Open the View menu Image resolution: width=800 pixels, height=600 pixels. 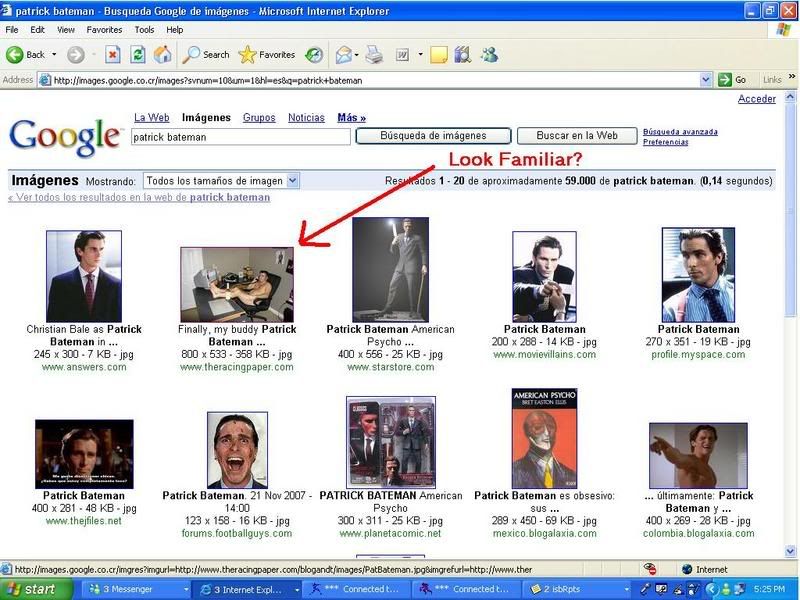(66, 30)
